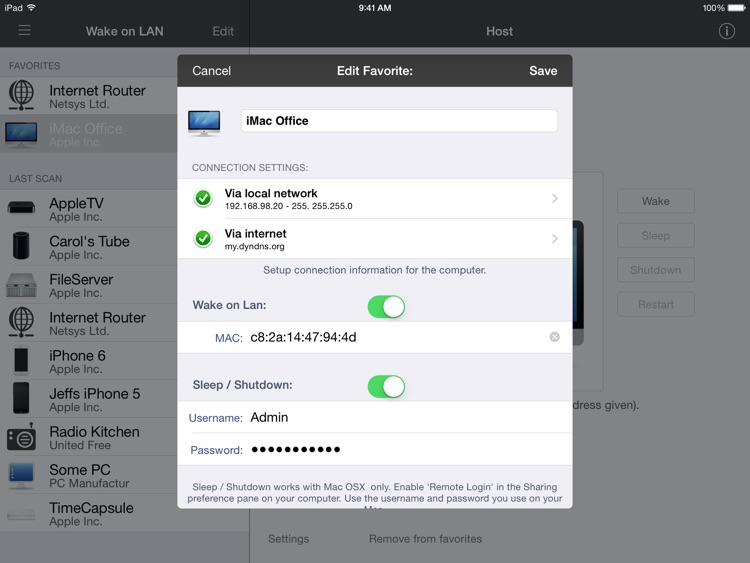The height and width of the screenshot is (563, 750).
Task: Edit the Username field showing Admin
Action: tap(375, 417)
